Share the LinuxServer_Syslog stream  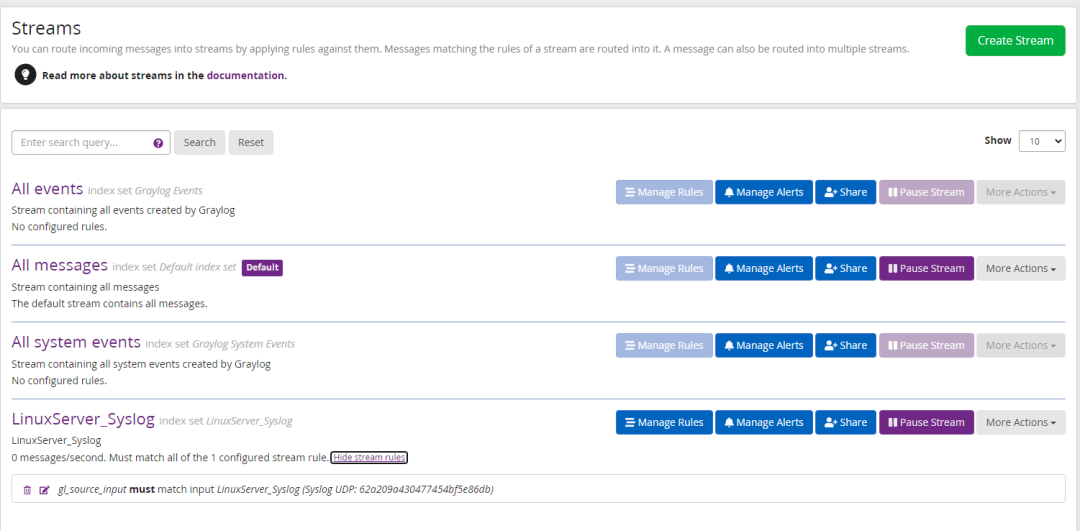coord(846,423)
